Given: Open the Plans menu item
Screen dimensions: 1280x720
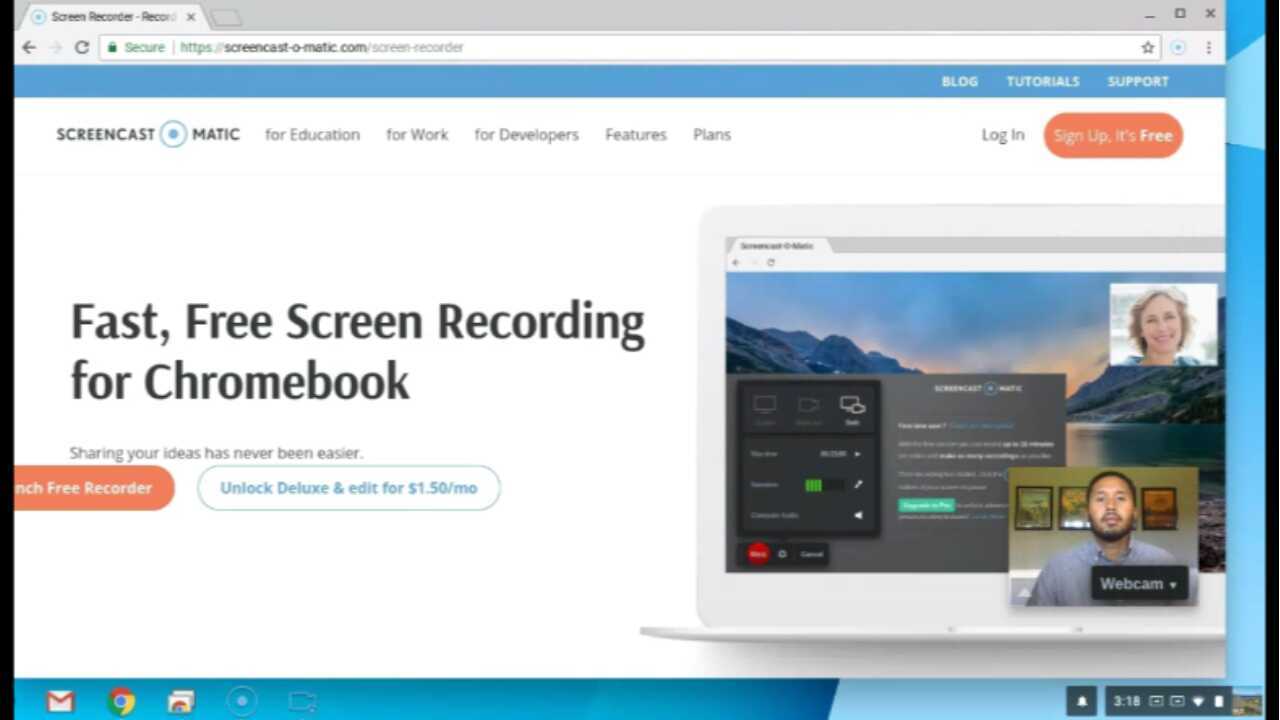Looking at the screenshot, I should (x=712, y=134).
